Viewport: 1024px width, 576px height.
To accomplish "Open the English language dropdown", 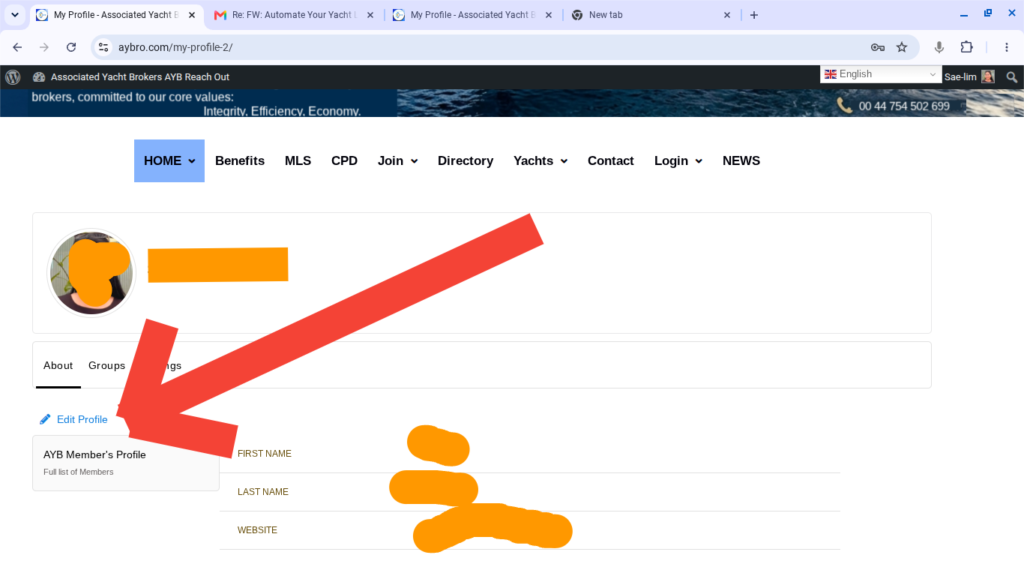I will 880,74.
